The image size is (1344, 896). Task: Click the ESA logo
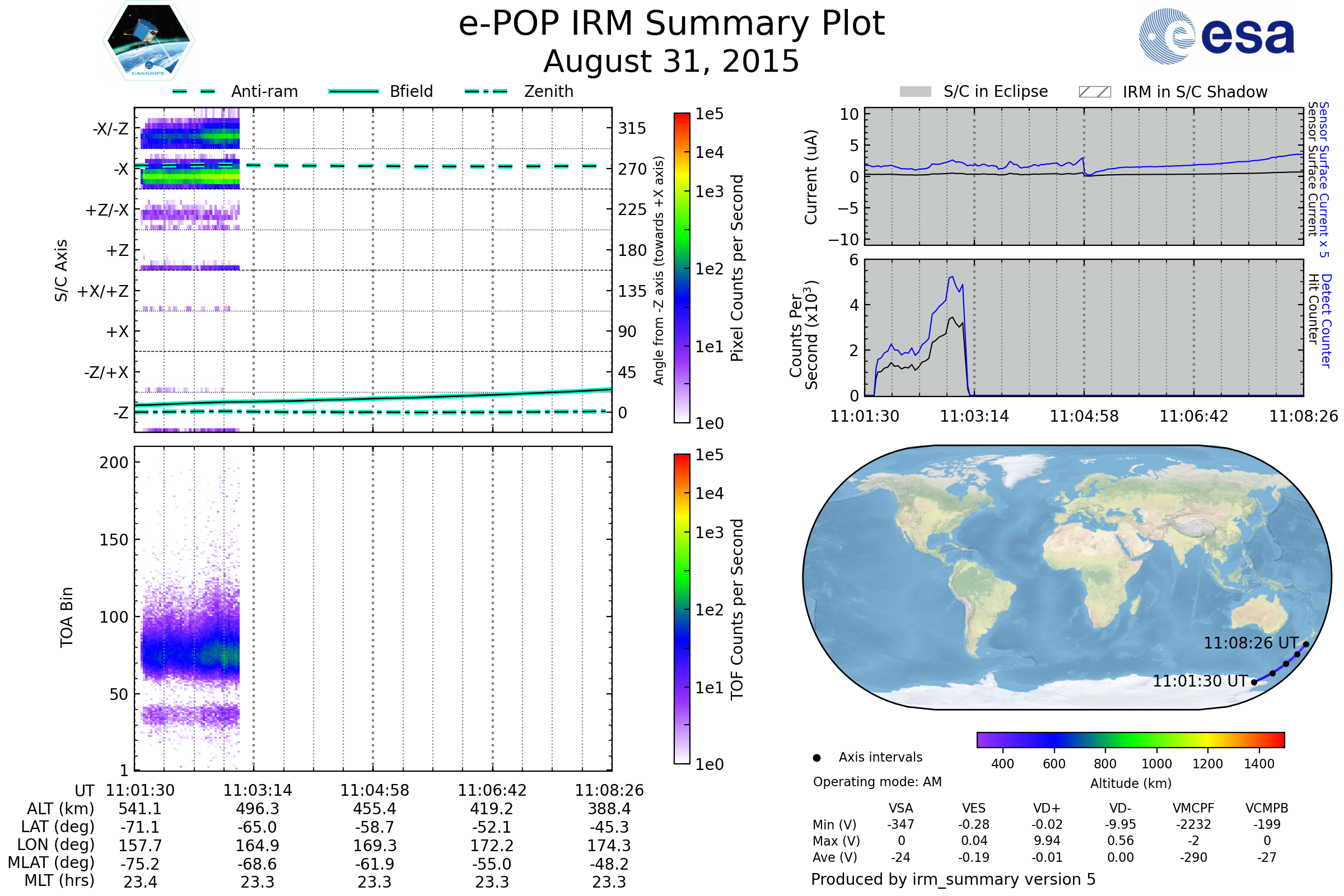tap(1216, 36)
